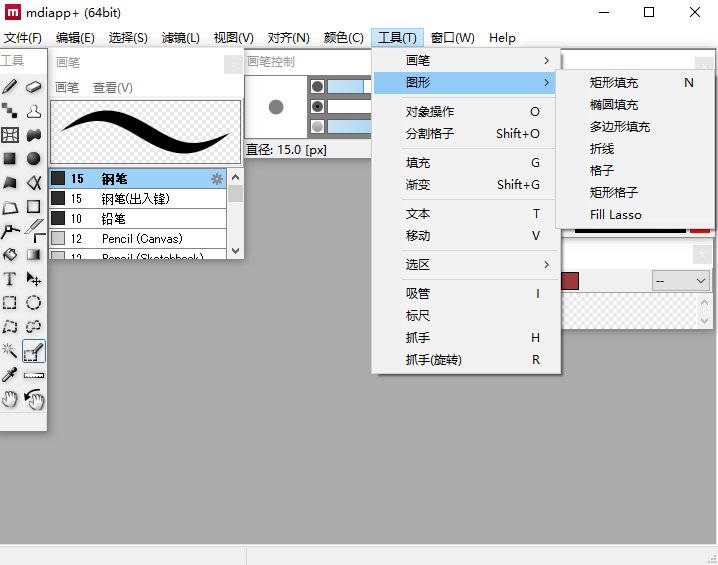The height and width of the screenshot is (565, 718).
Task: Open the 文件(F) menu
Action: click(x=22, y=38)
